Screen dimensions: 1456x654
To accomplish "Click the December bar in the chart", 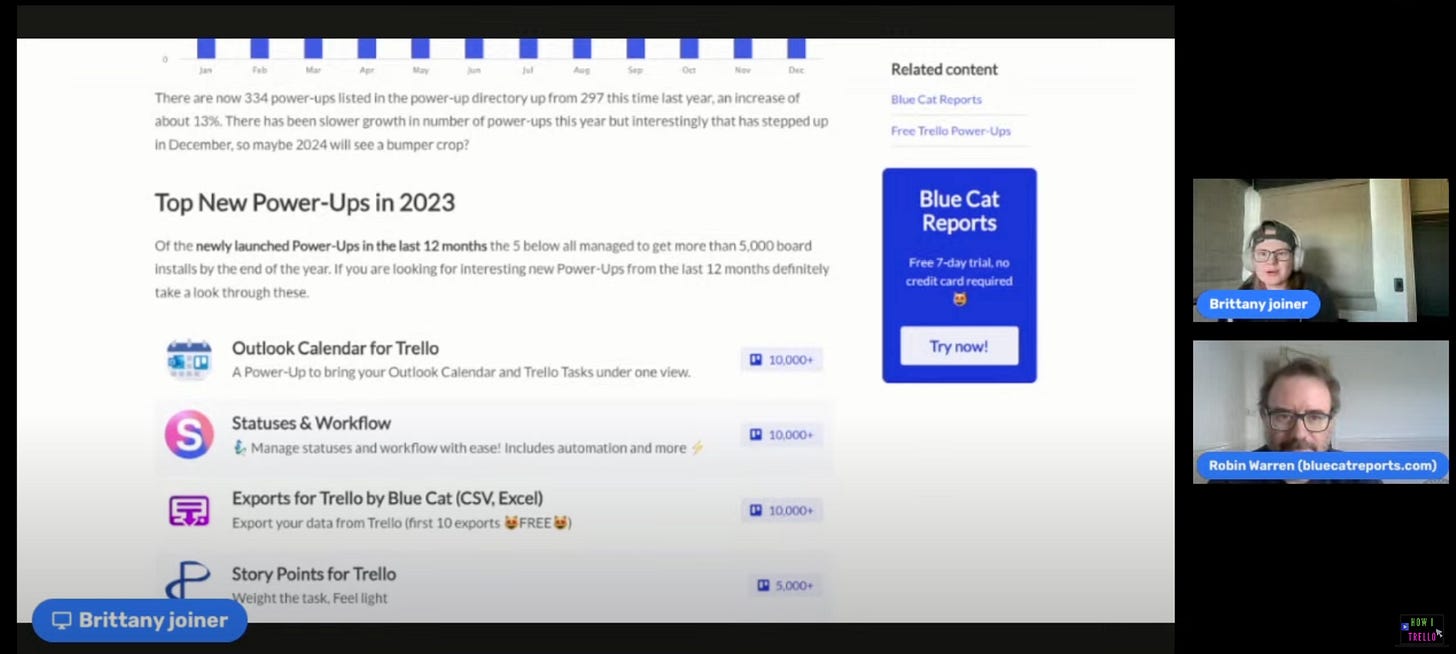I will coord(795,48).
